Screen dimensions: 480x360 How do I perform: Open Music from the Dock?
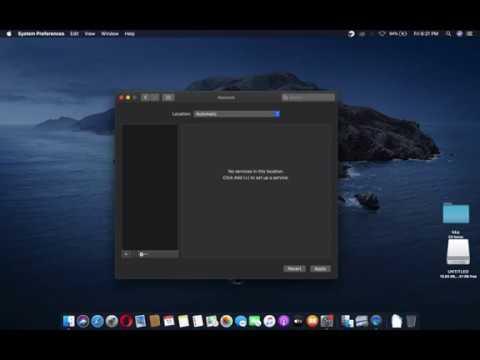pos(269,321)
